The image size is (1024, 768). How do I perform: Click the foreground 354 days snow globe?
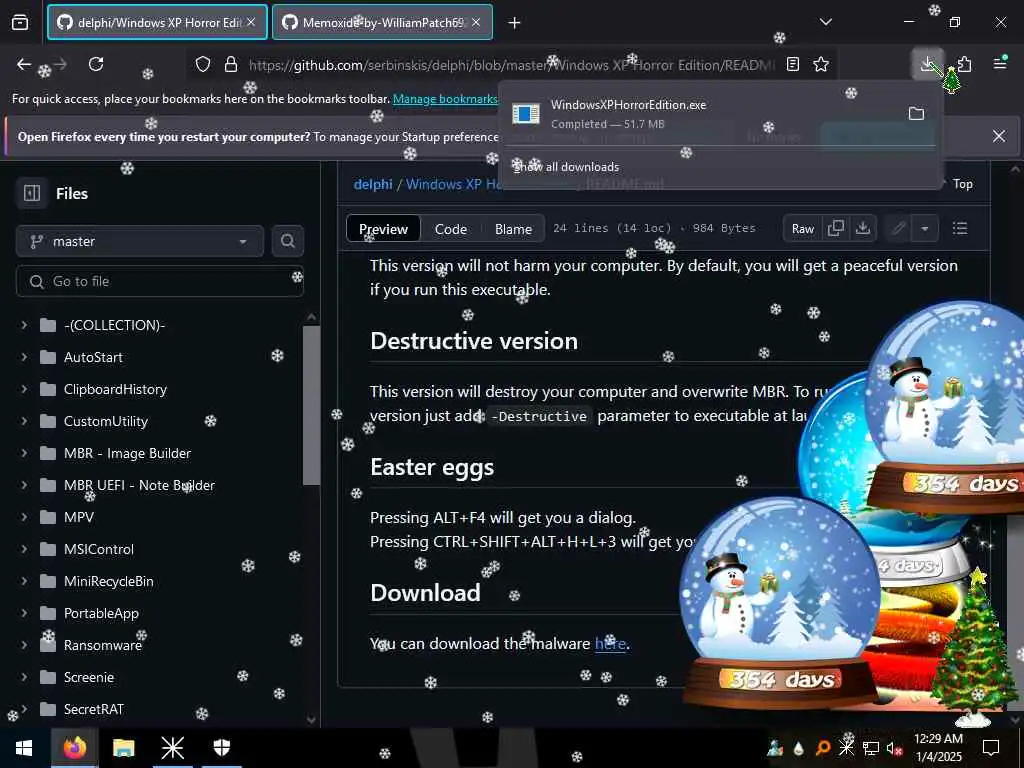pyautogui.click(x=779, y=601)
